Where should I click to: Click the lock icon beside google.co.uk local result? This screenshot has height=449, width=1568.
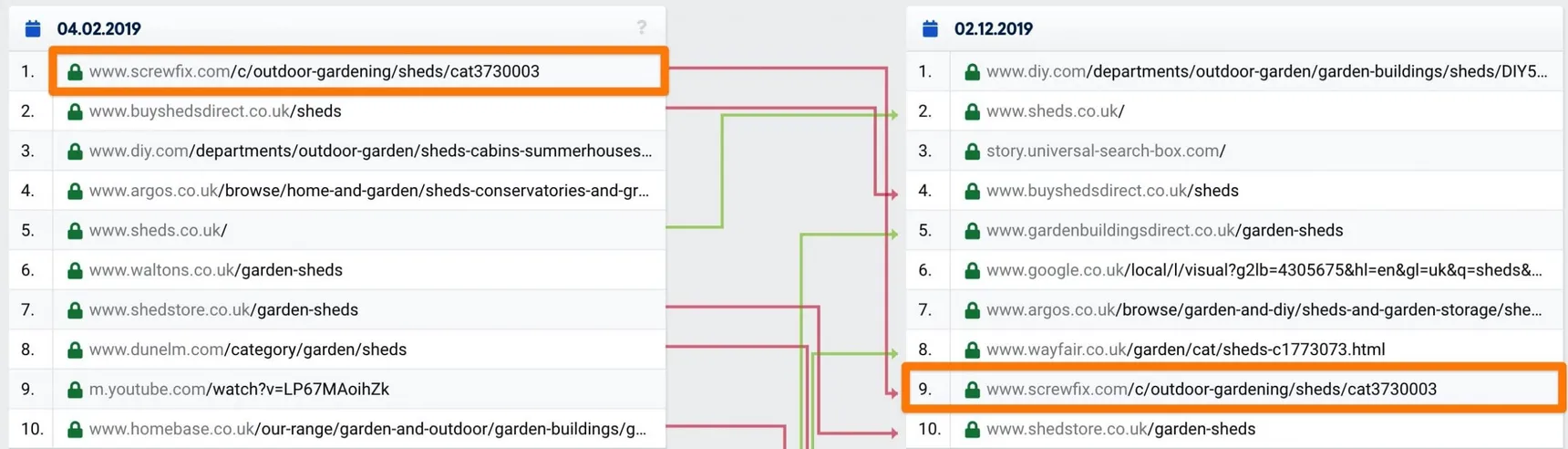click(972, 270)
